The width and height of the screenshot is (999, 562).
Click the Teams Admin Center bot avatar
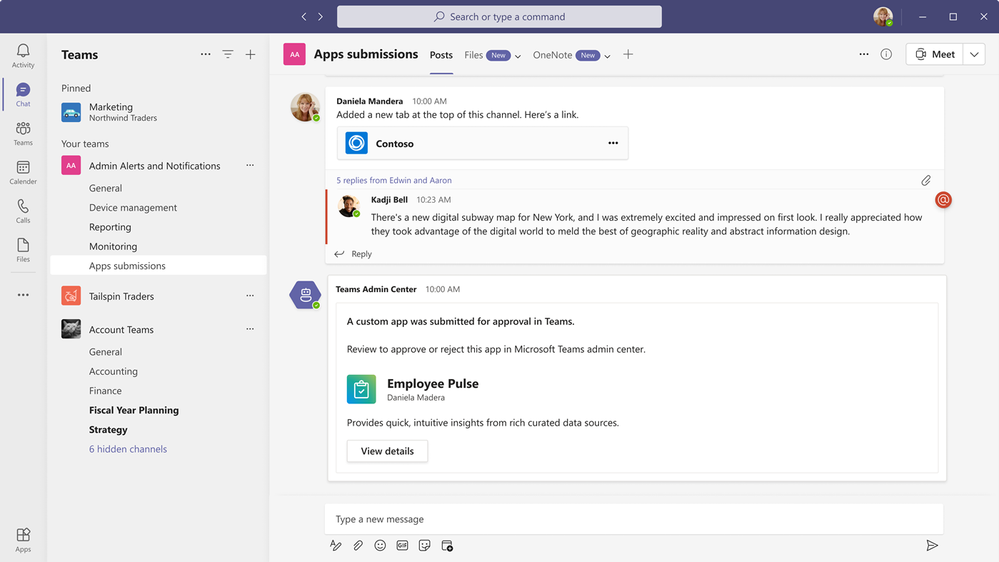tap(305, 294)
